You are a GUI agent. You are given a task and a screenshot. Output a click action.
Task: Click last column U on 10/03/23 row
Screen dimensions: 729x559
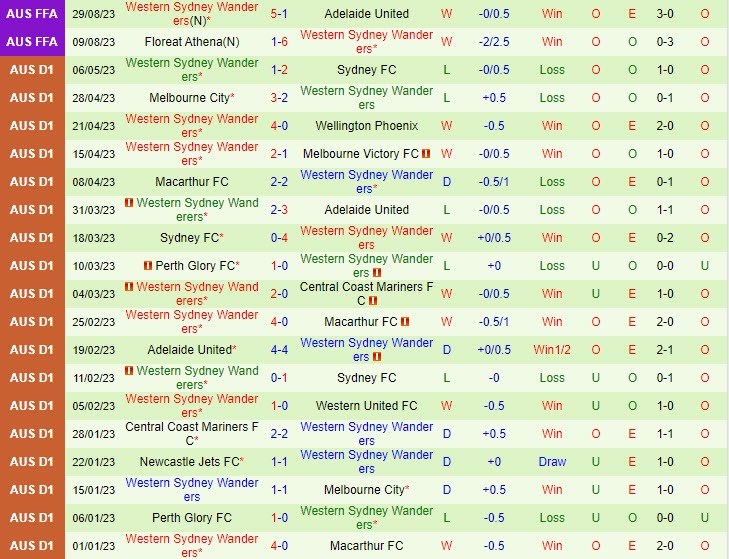tap(705, 266)
